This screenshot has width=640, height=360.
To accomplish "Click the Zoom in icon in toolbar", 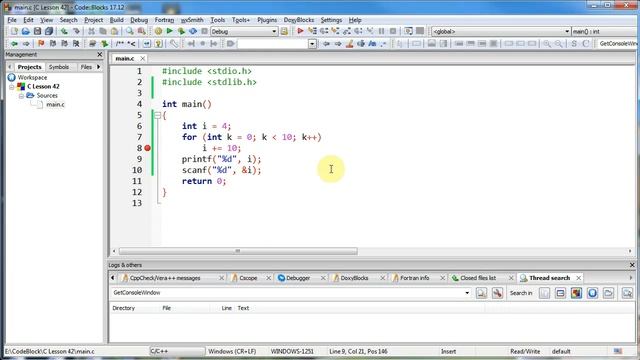I will tap(547, 43).
